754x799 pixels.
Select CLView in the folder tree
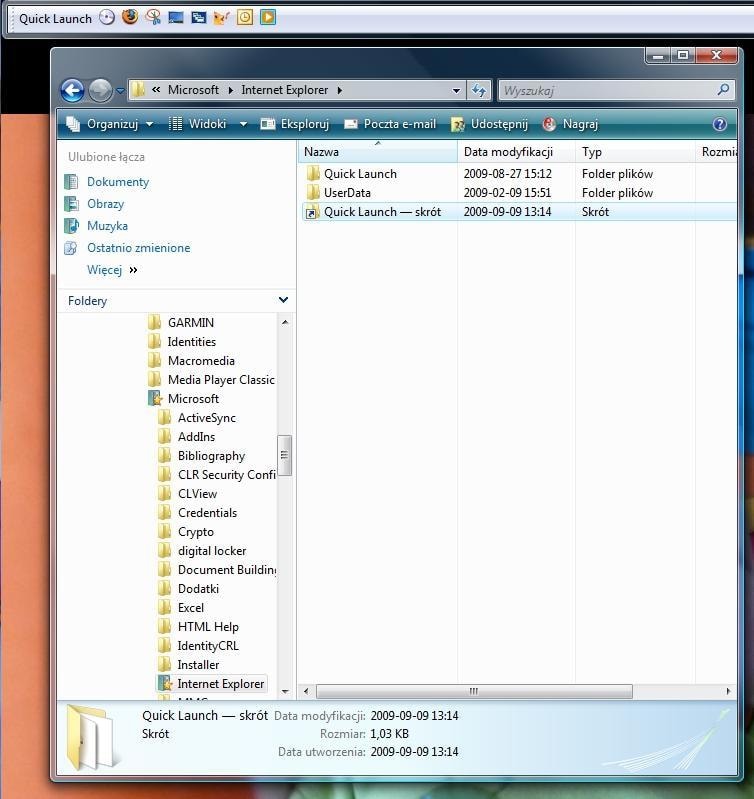197,494
